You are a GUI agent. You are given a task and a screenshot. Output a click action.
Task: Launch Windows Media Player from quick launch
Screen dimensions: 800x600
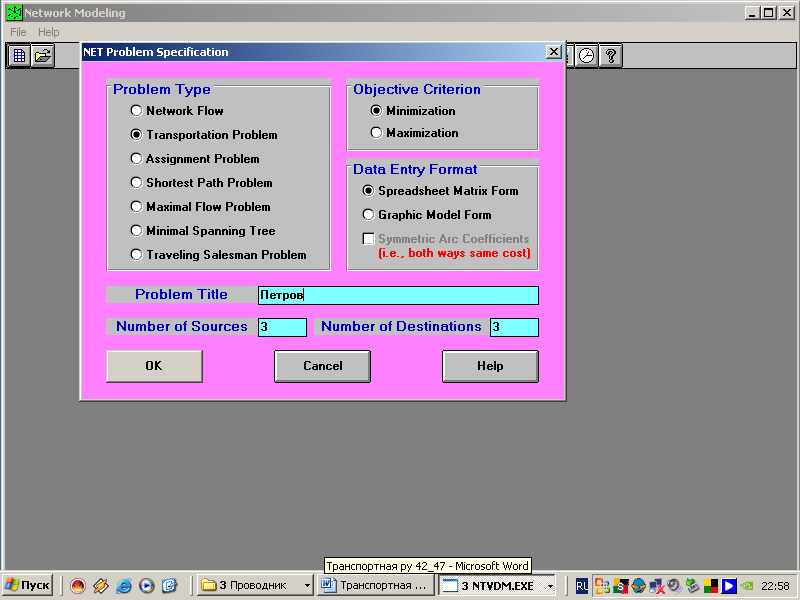click(146, 586)
